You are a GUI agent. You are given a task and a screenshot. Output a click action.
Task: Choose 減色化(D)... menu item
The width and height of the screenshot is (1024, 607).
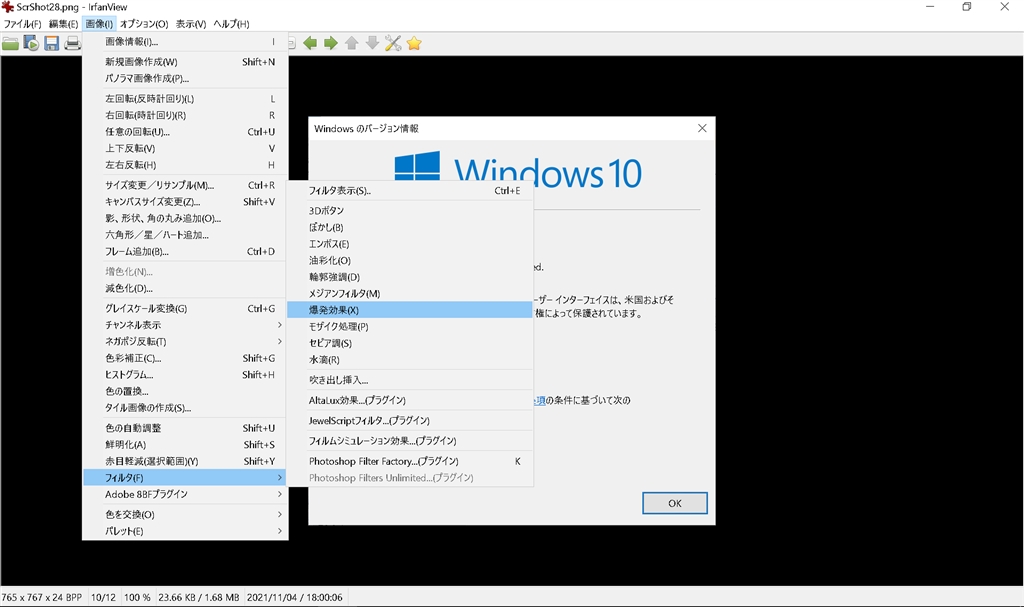coord(185,288)
